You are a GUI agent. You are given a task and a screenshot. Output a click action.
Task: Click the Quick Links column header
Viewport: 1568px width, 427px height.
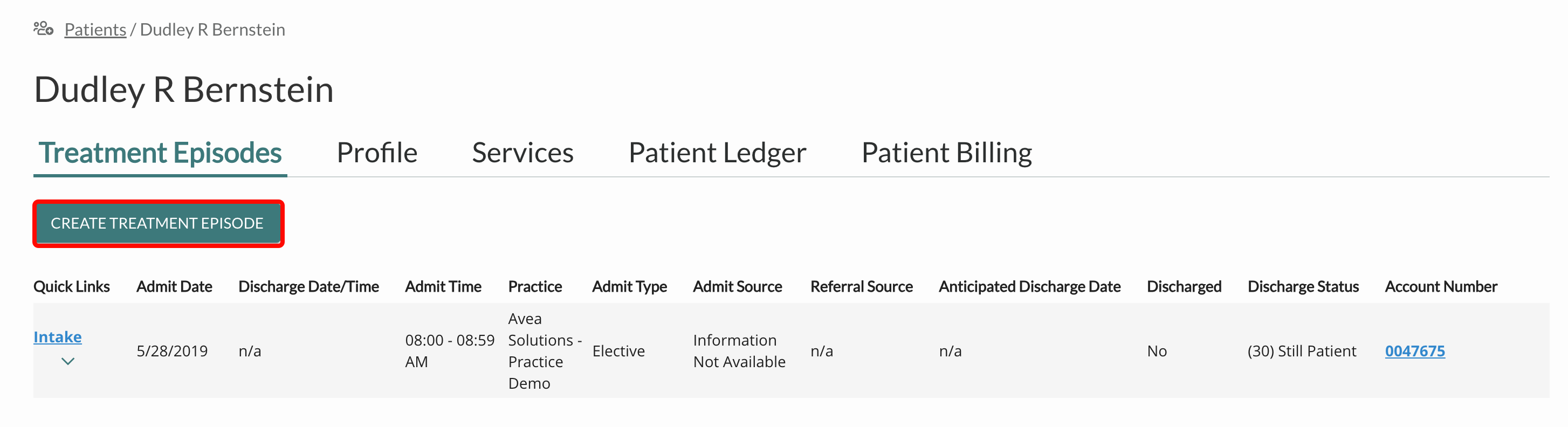71,286
